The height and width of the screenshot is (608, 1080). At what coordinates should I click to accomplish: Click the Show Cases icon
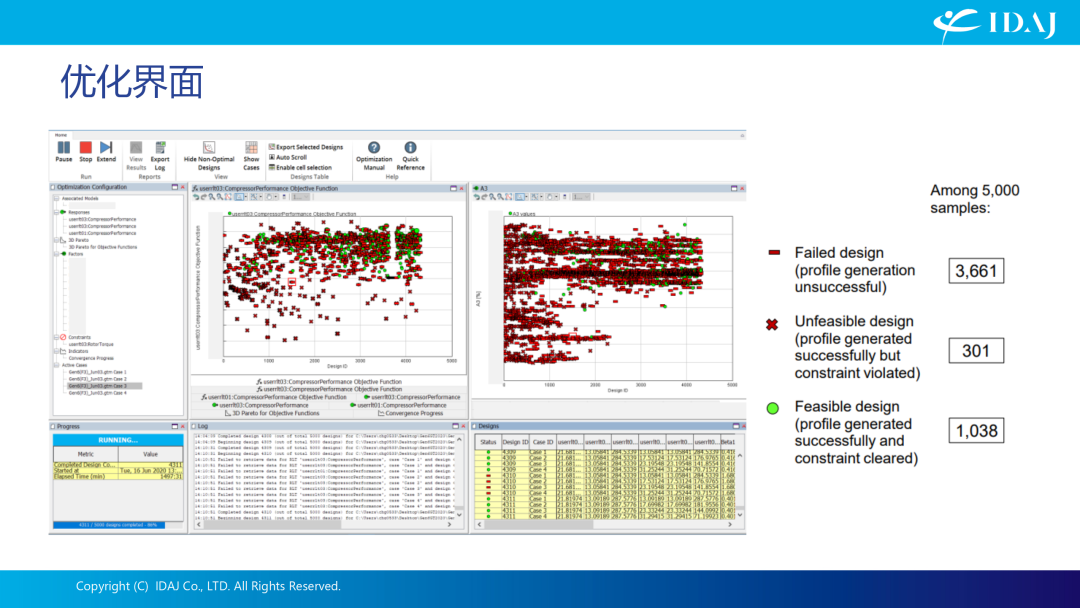251,156
